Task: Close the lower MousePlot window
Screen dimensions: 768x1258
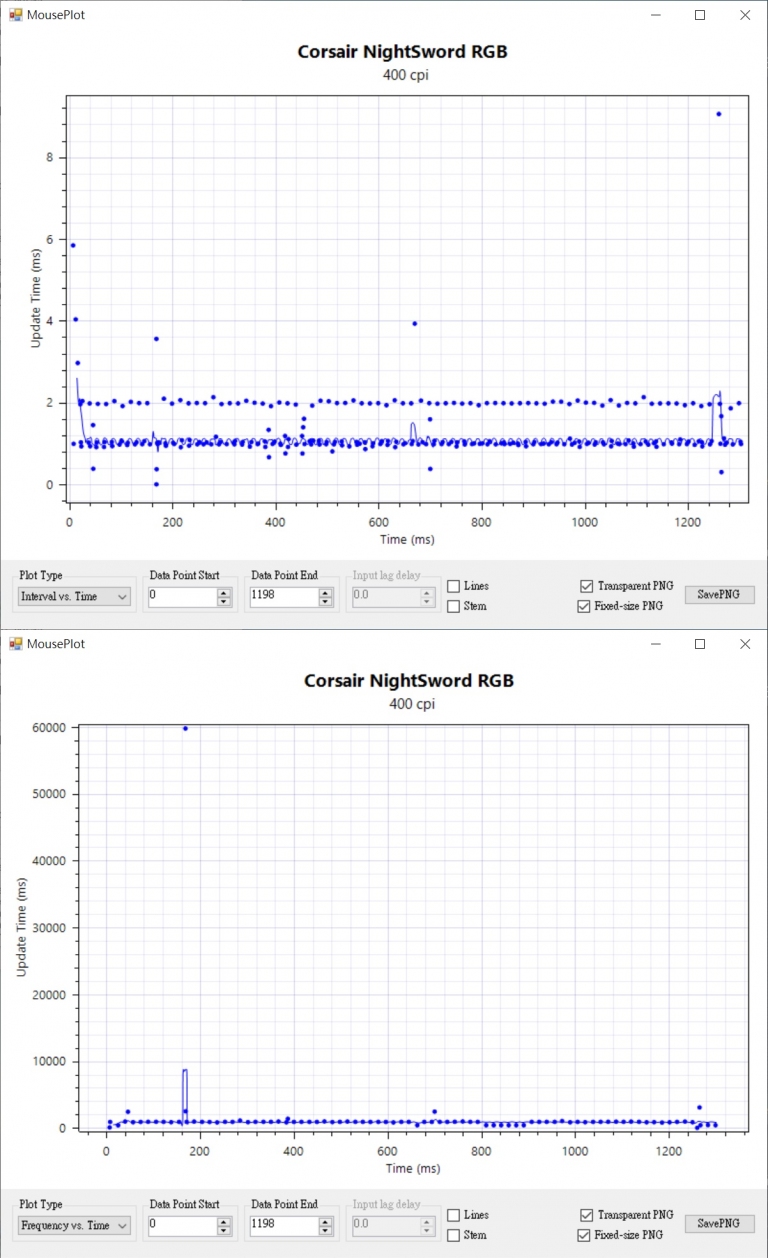Action: pos(745,644)
